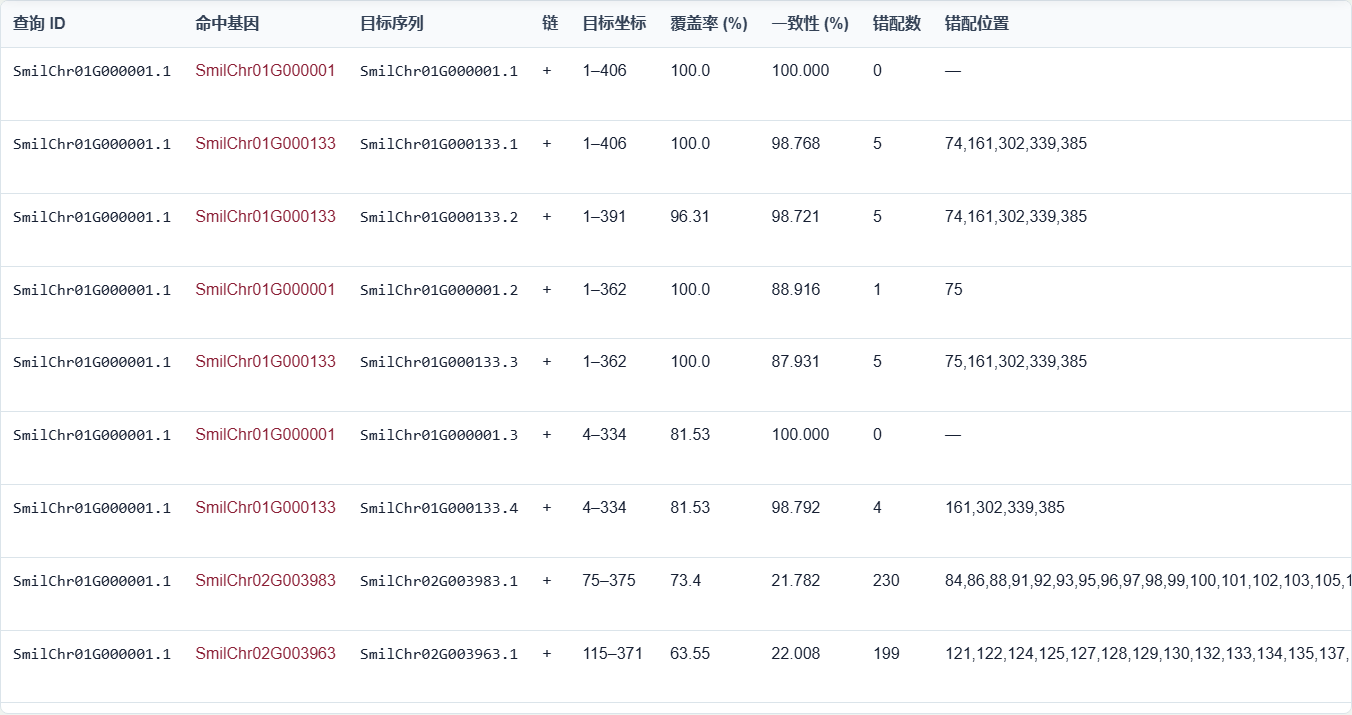Select target sequence SmilChr02G003963.1 cell
Image resolution: width=1352 pixels, height=715 pixels.
pos(439,654)
